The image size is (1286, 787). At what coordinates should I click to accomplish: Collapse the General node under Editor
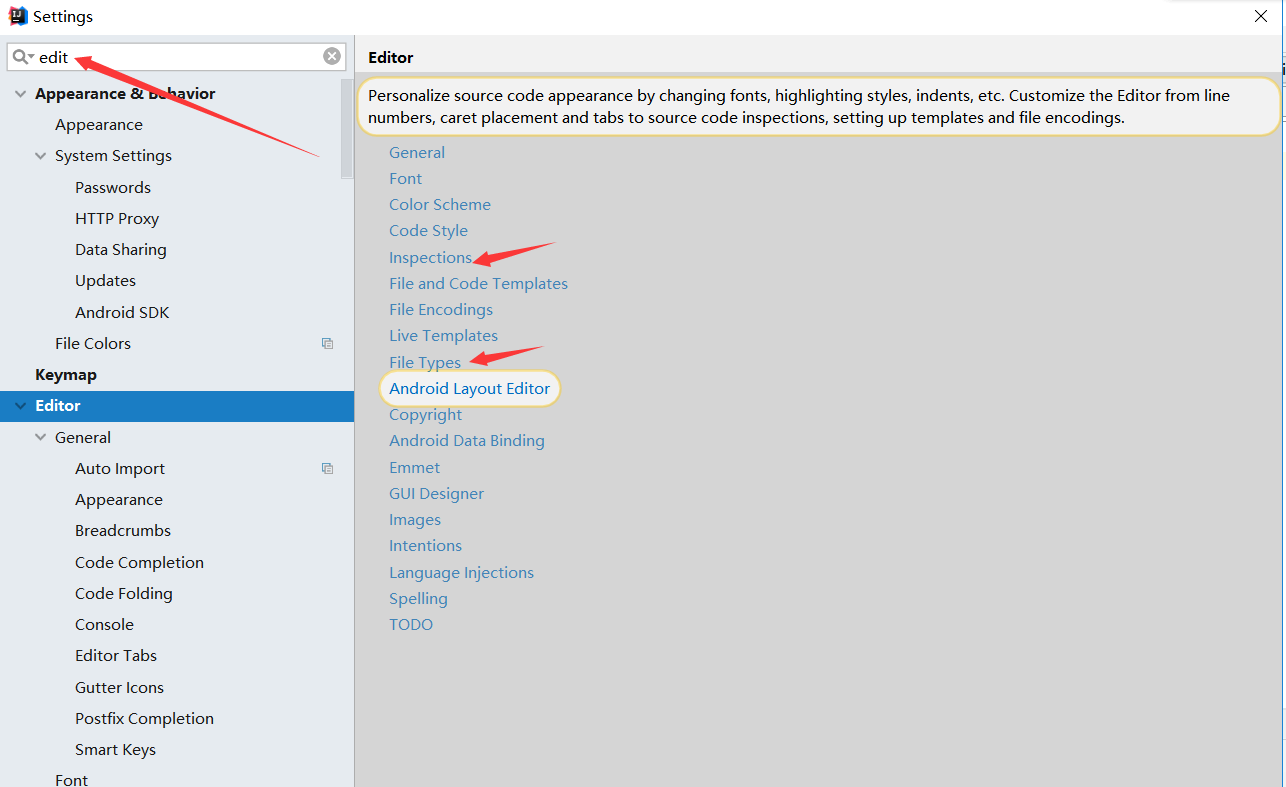click(41, 438)
